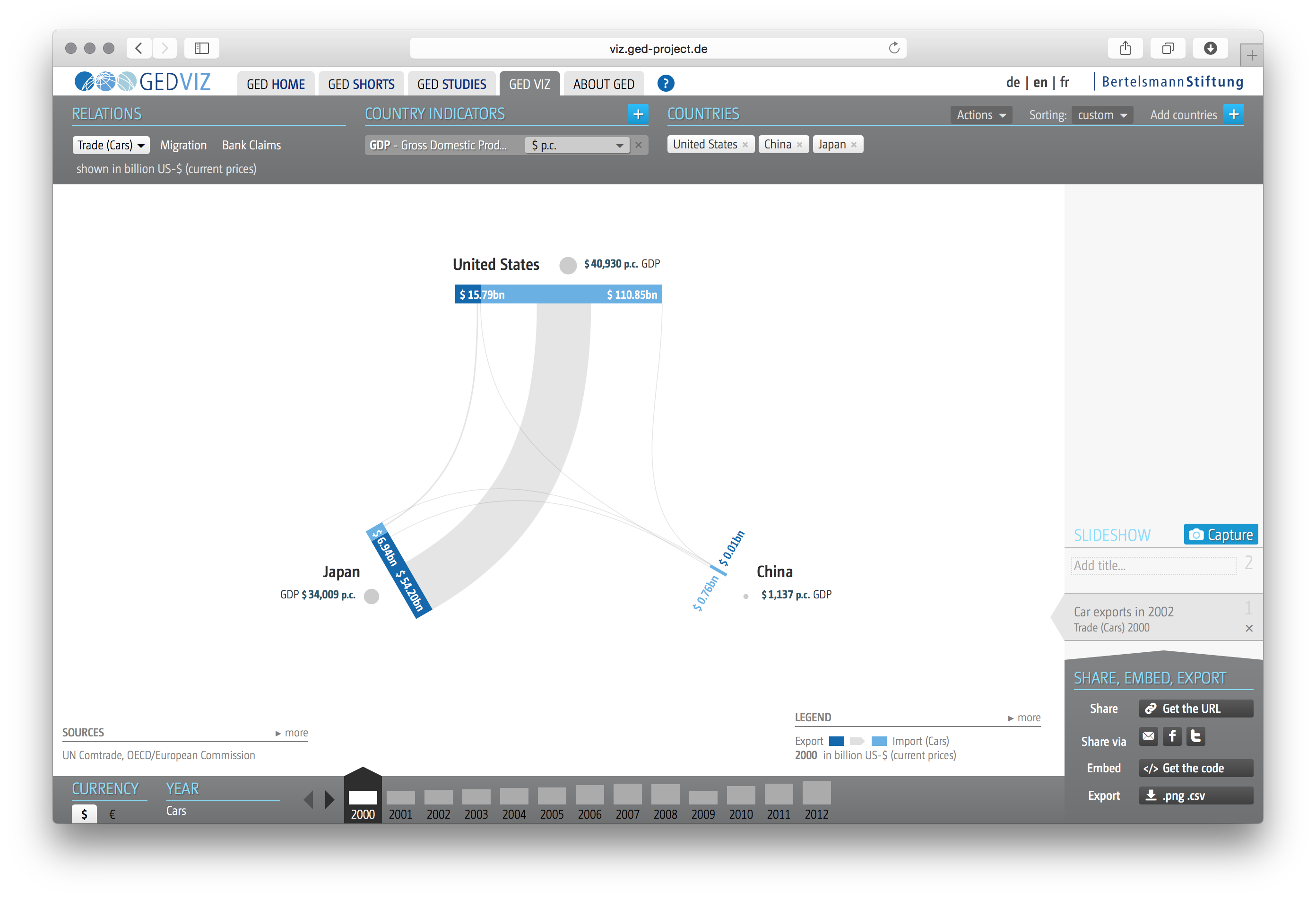
Task: Show more legend details
Action: [1024, 718]
